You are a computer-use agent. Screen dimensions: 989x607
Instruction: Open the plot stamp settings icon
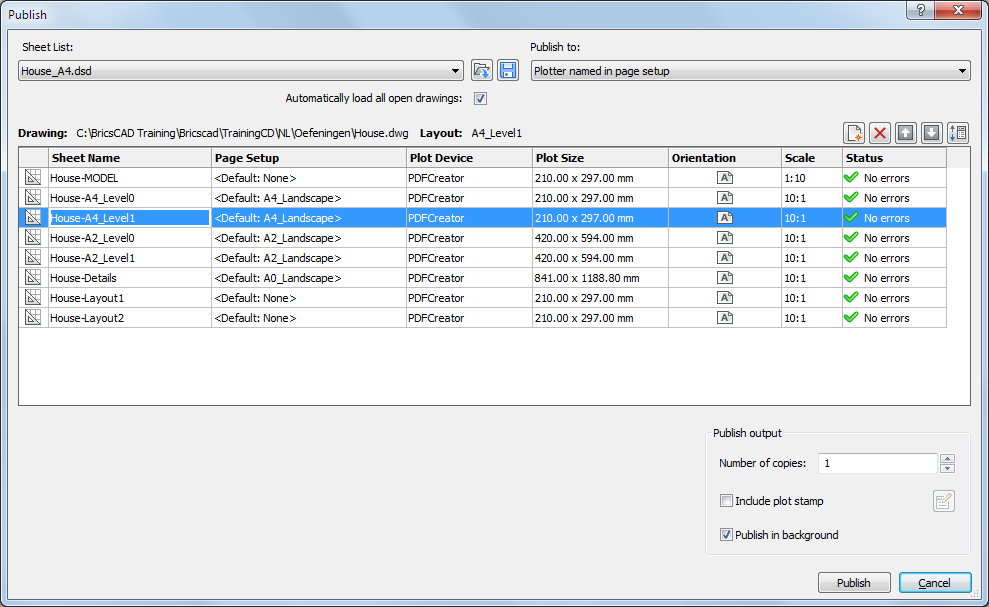click(x=943, y=502)
